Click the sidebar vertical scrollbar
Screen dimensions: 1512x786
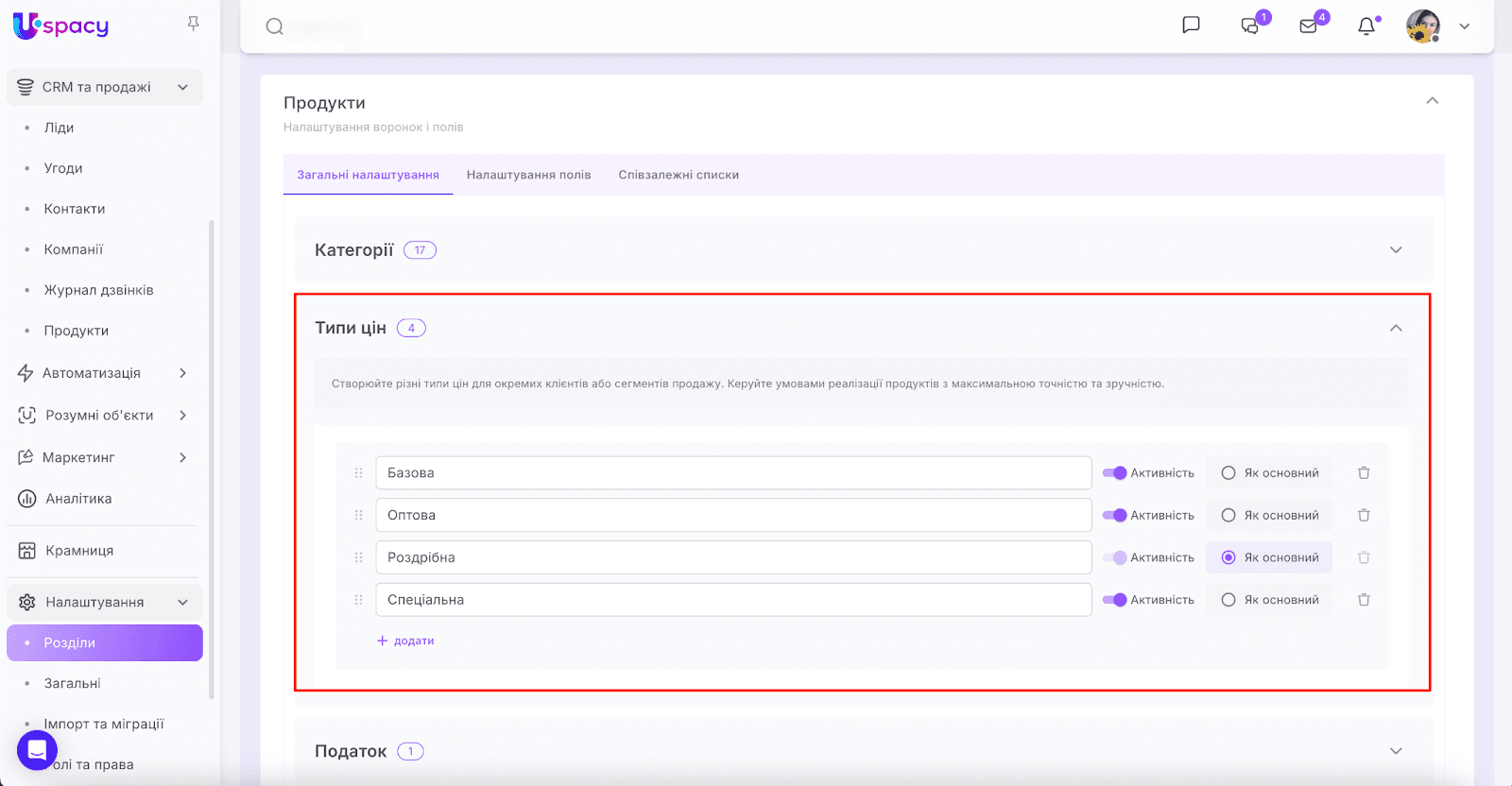click(x=212, y=453)
